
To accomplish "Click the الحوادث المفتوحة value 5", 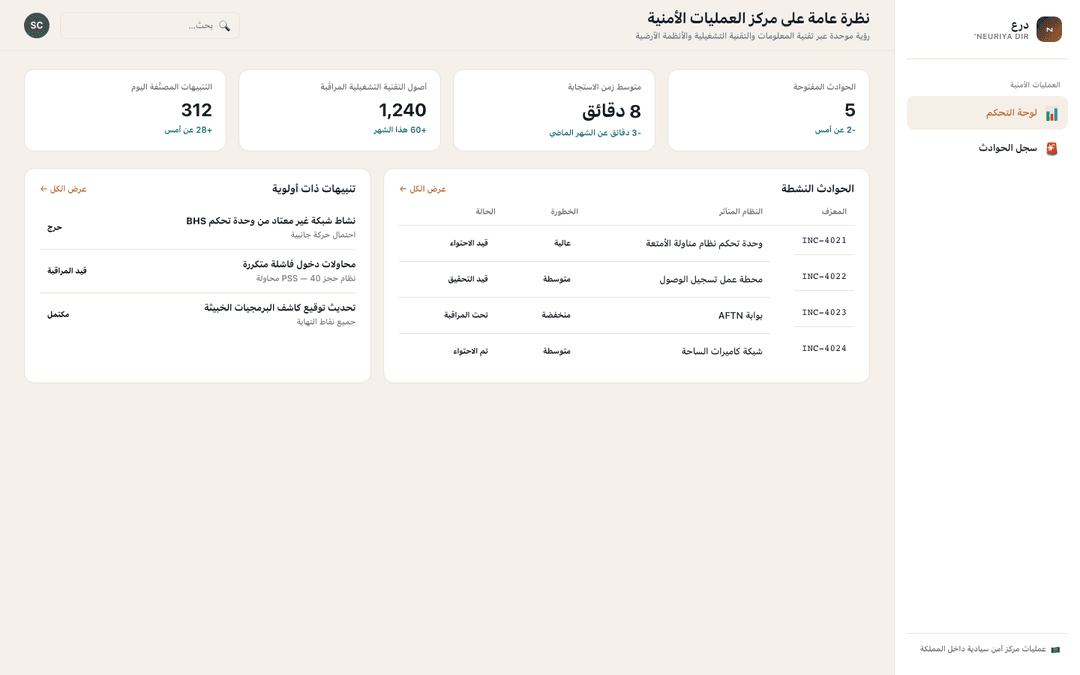I will (x=850, y=110).
